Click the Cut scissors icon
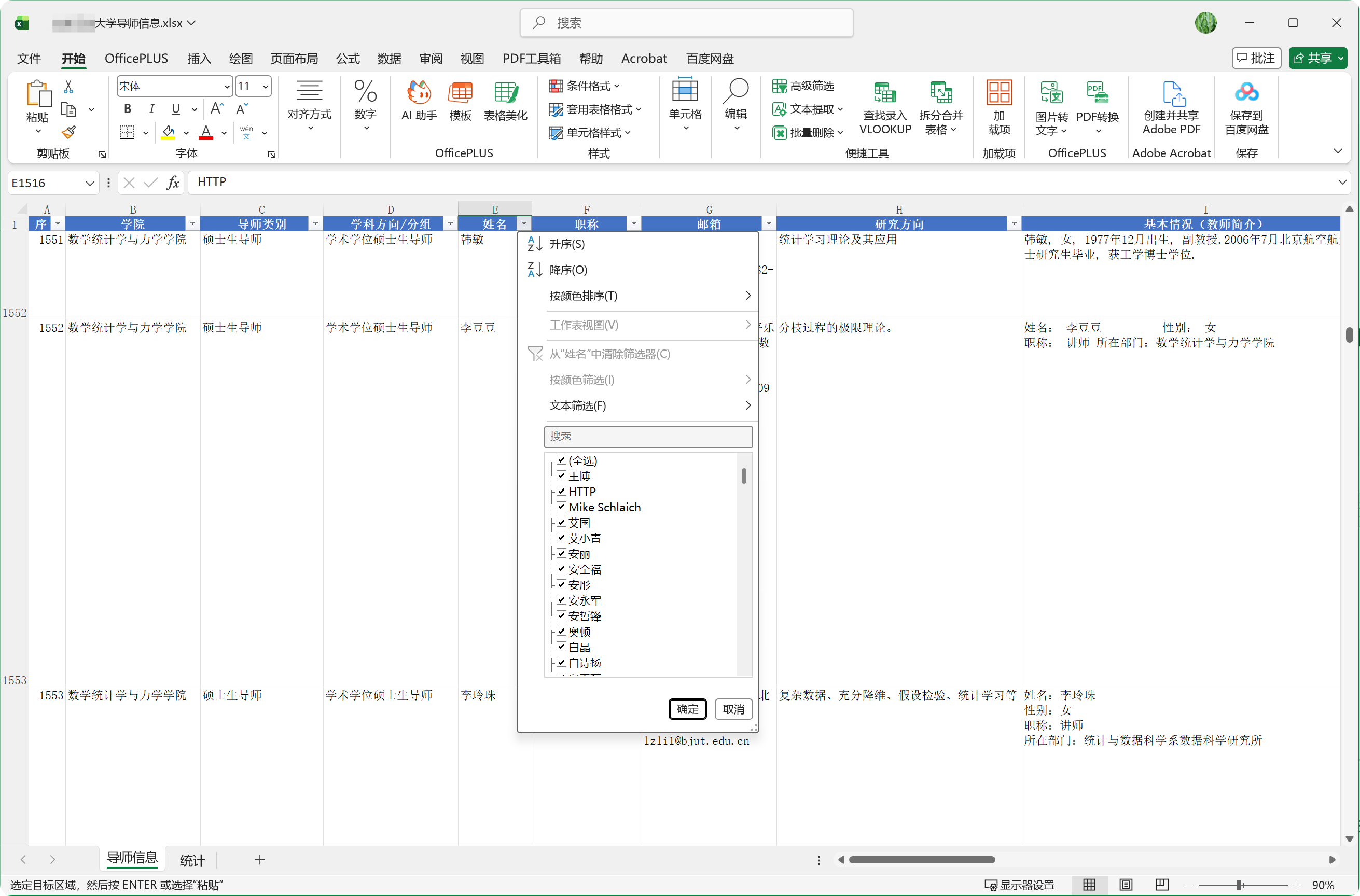 68,86
